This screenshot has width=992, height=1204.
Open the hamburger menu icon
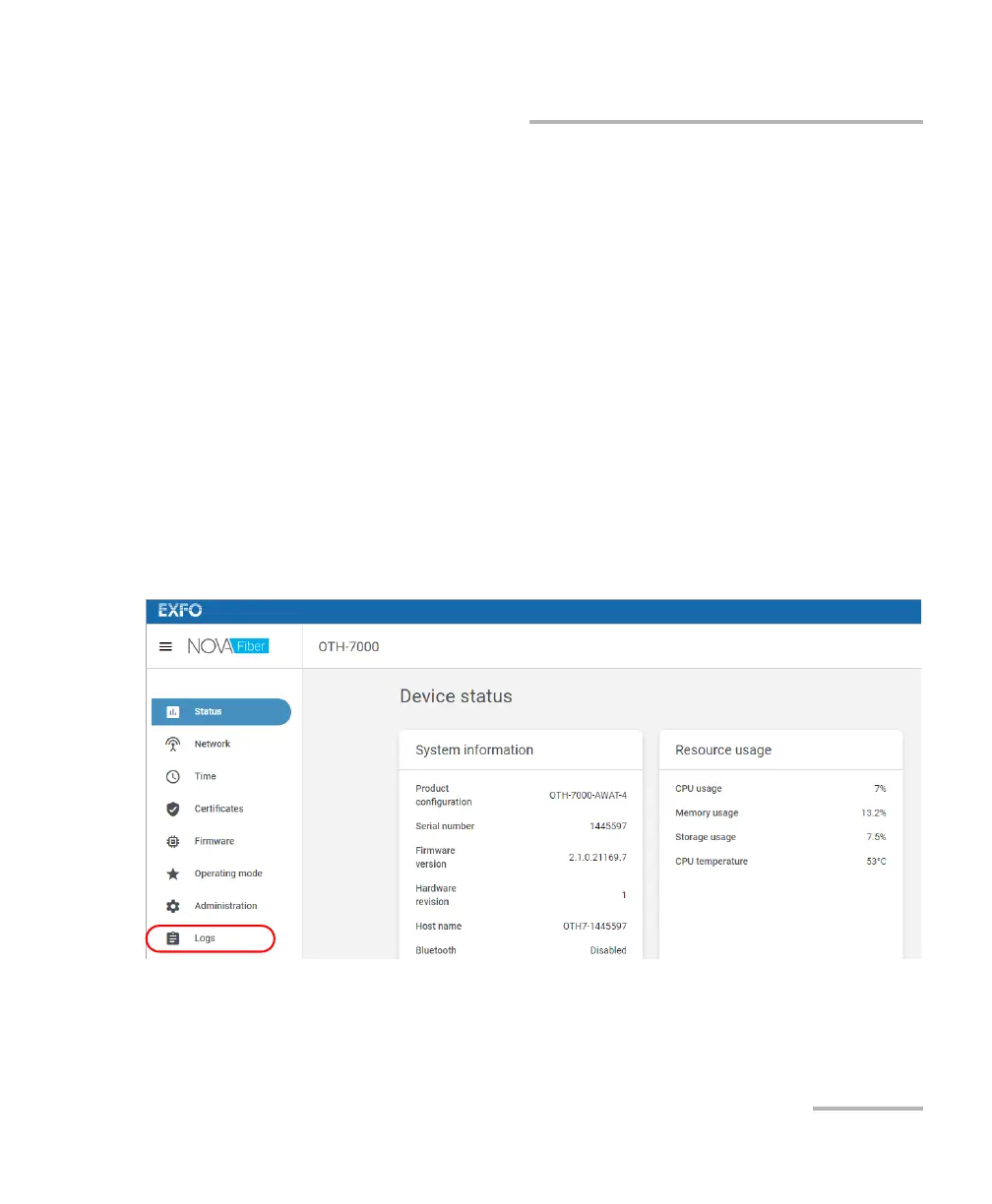(166, 647)
